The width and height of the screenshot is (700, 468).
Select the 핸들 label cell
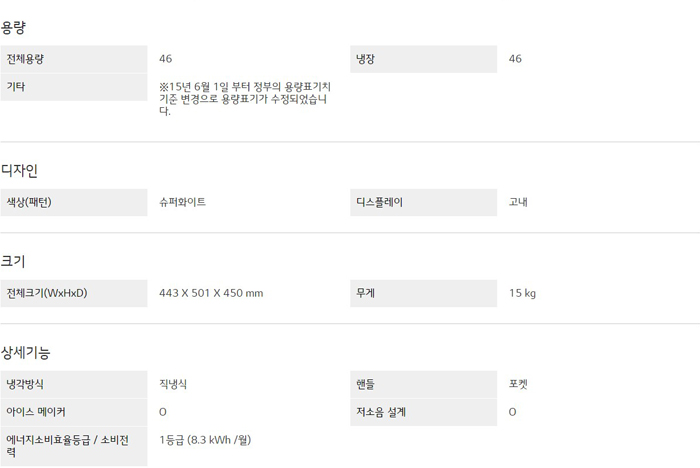point(423,384)
